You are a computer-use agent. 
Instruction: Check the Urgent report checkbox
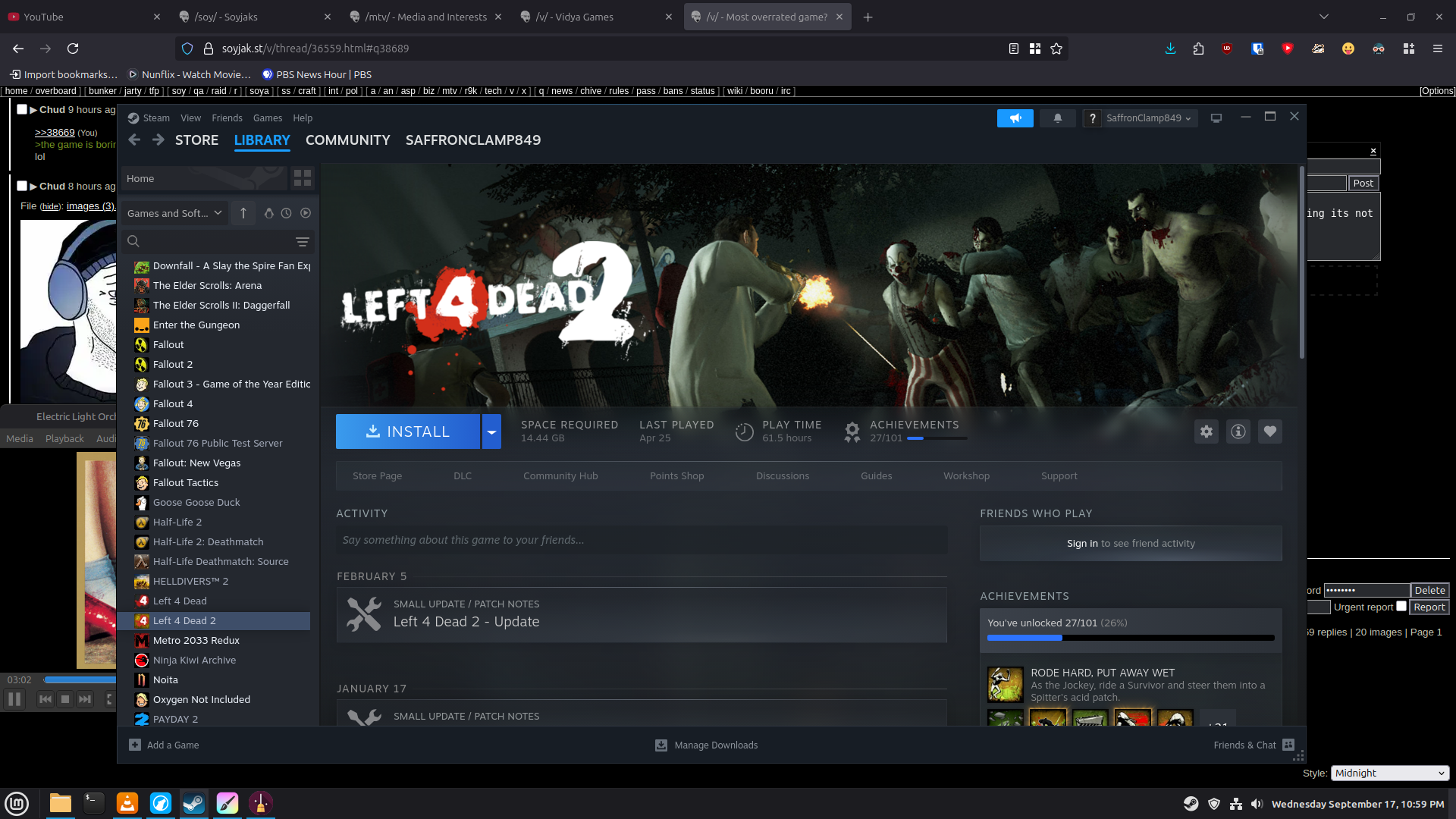[1401, 606]
